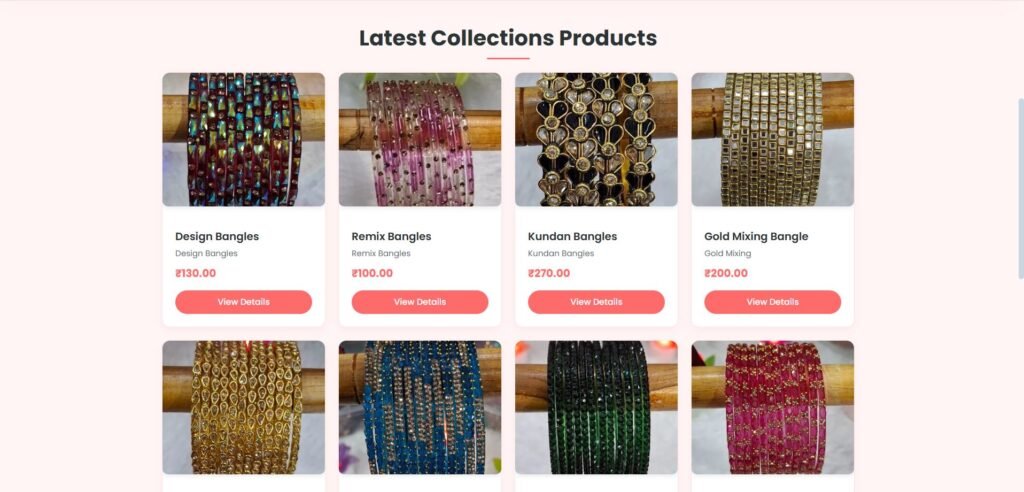Select the golden teardrop bangles photo

click(244, 407)
